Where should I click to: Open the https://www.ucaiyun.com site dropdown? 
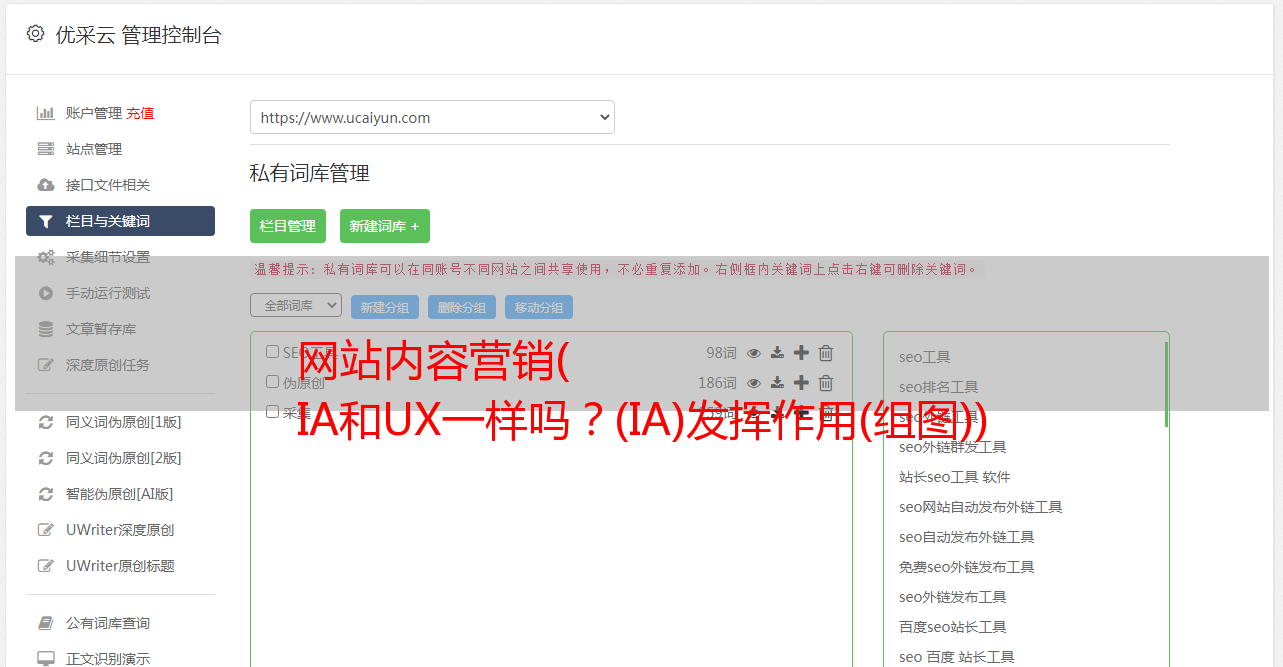click(432, 117)
